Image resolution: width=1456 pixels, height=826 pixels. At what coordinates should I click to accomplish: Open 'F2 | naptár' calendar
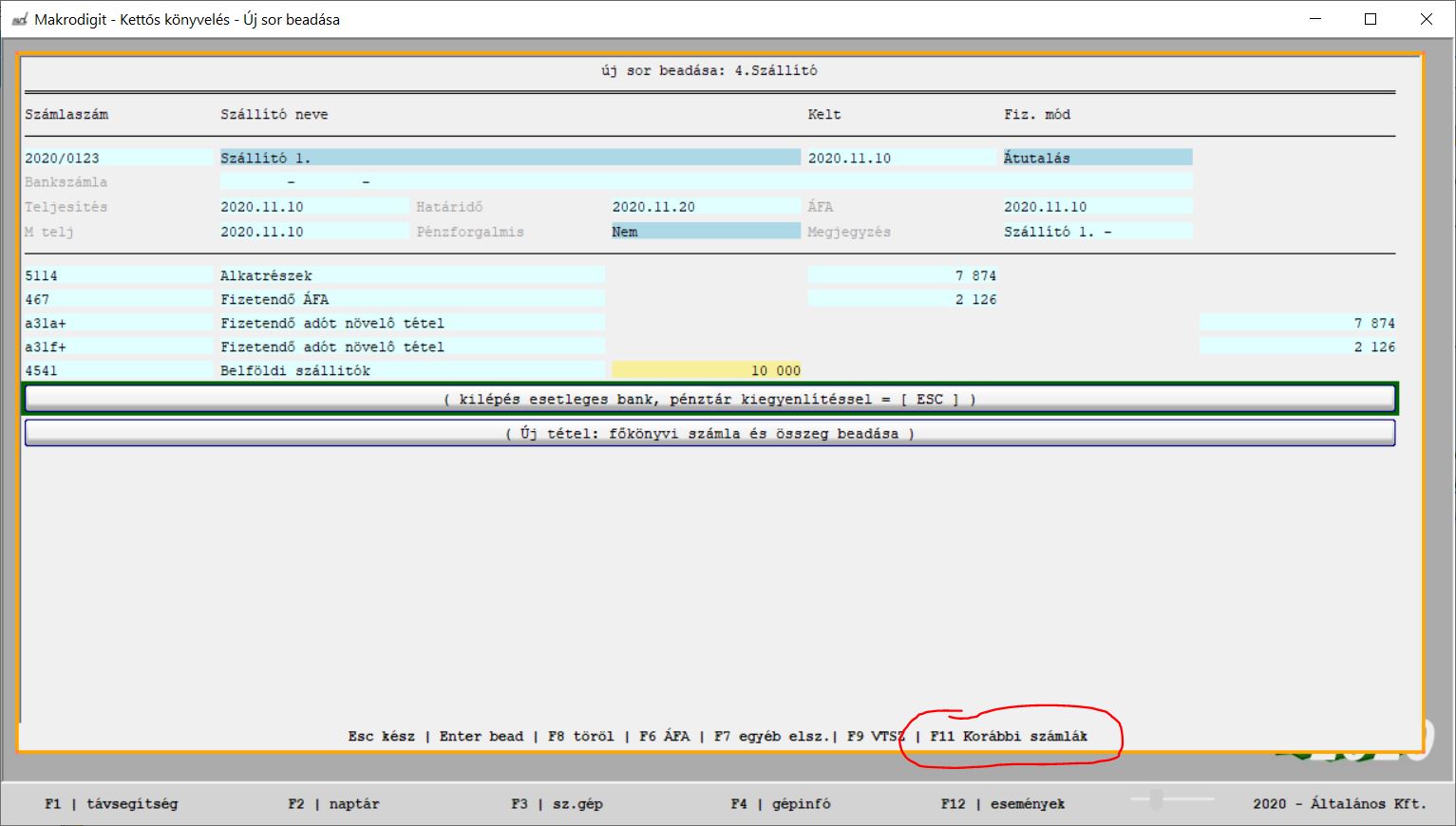(333, 803)
